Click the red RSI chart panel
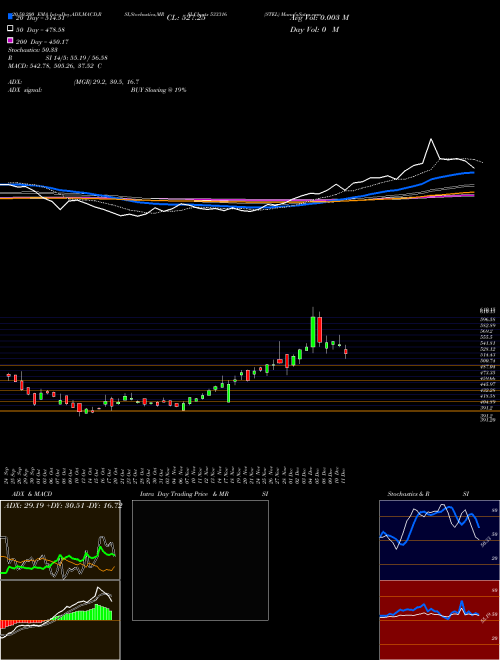500x660 pixels. [x=439, y=620]
